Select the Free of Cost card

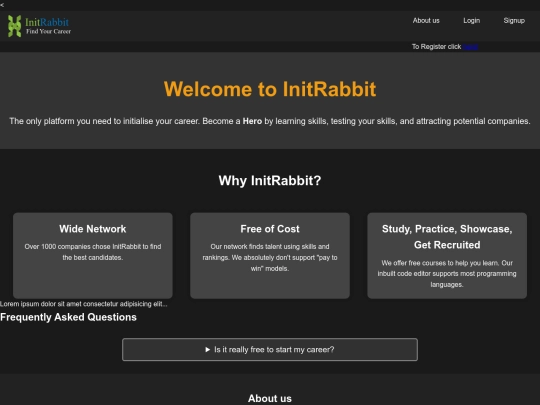tap(270, 256)
